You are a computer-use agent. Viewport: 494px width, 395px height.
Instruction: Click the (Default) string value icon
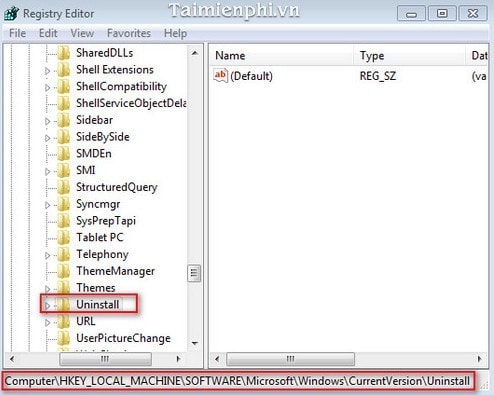point(220,75)
